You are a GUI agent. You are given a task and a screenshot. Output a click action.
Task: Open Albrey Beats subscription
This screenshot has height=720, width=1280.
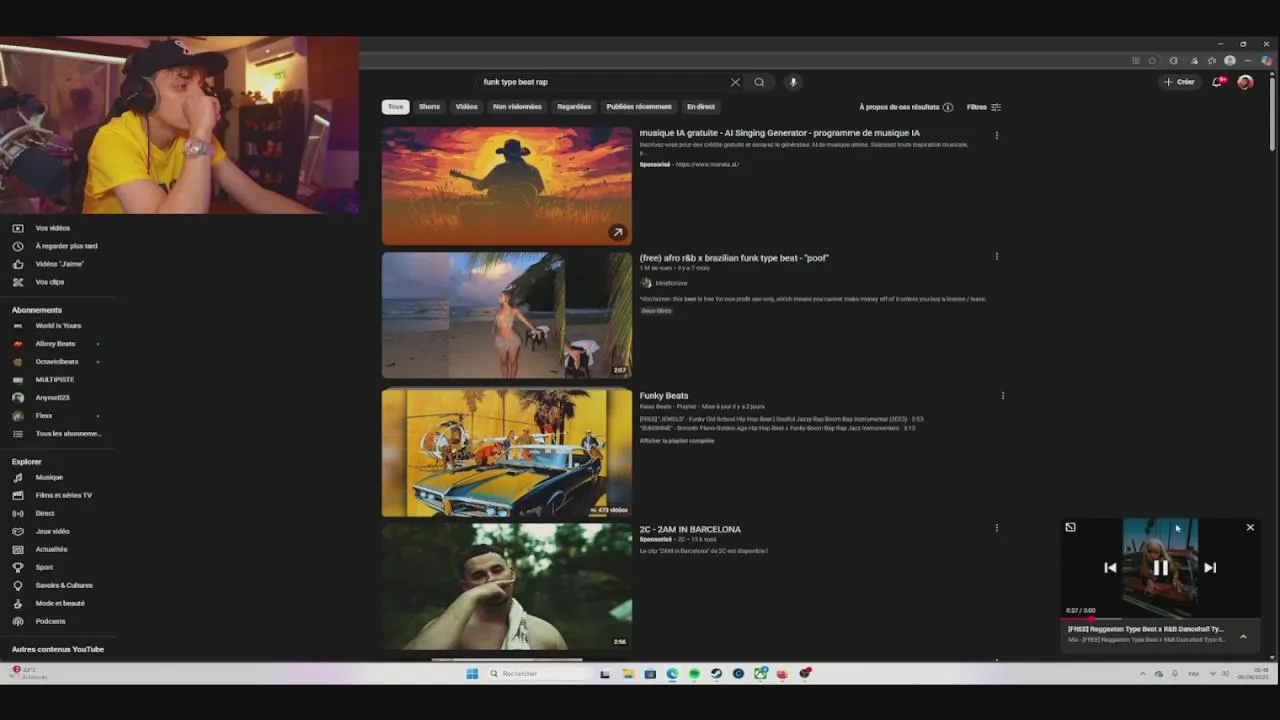click(x=56, y=344)
